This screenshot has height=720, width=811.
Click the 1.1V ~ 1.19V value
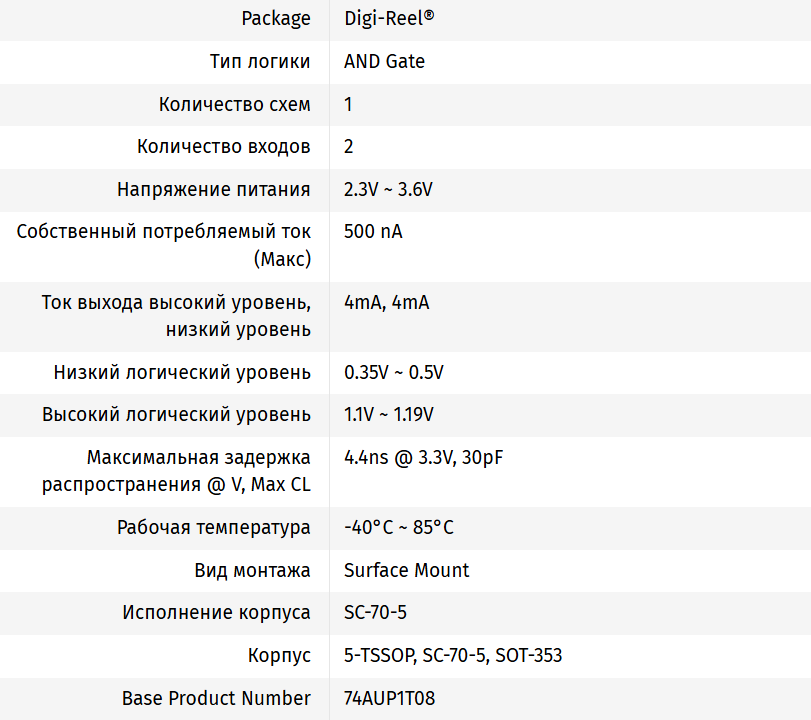click(388, 415)
